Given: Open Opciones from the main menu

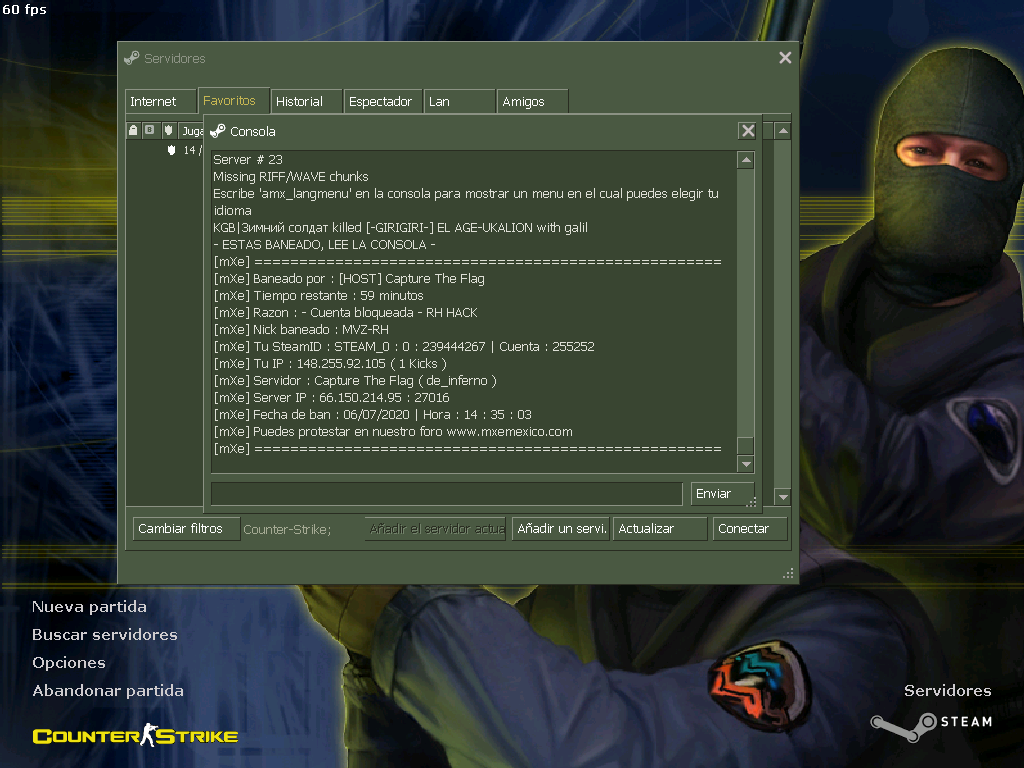Looking at the screenshot, I should 69,663.
